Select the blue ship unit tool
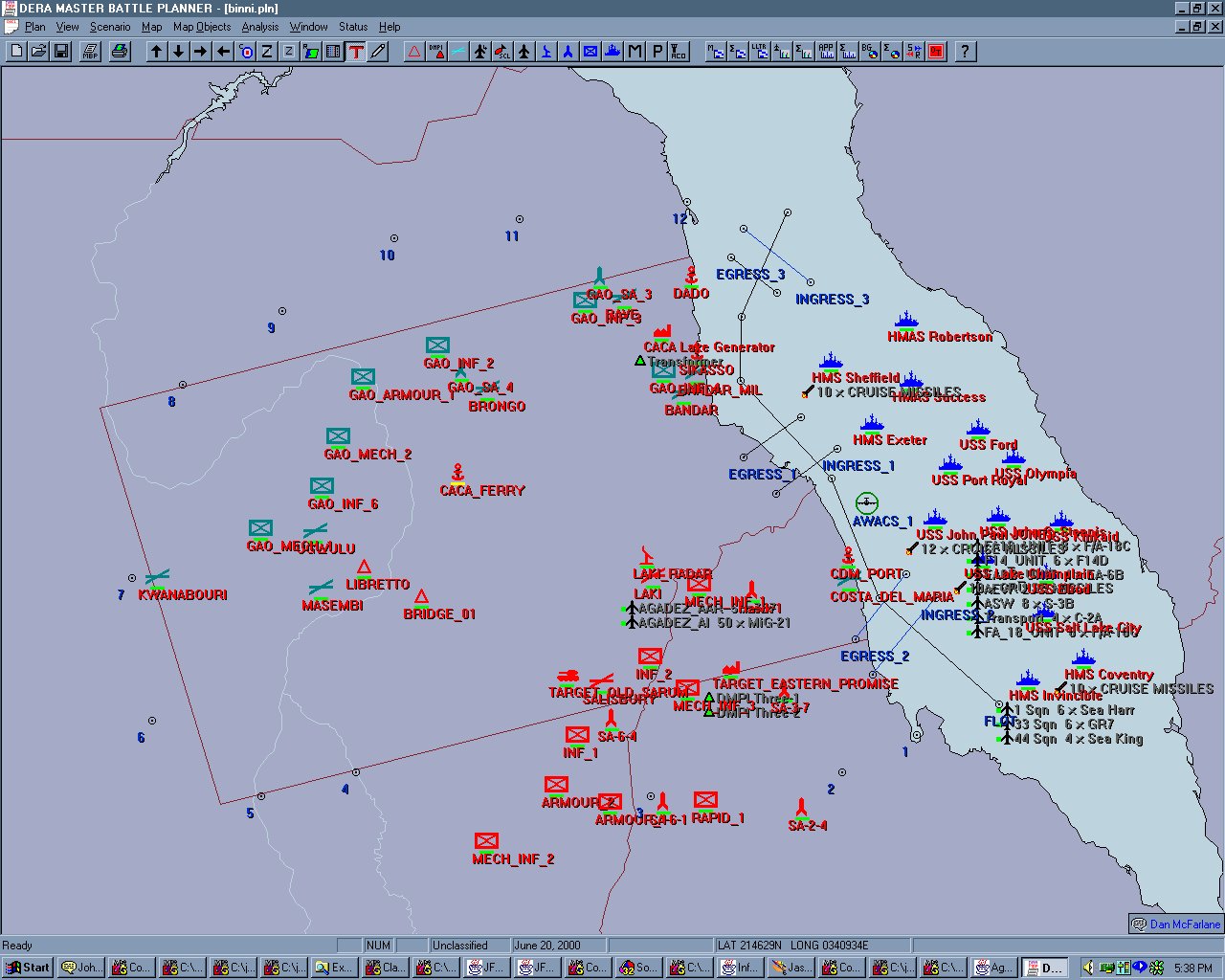The width and height of the screenshot is (1225, 980). click(612, 52)
